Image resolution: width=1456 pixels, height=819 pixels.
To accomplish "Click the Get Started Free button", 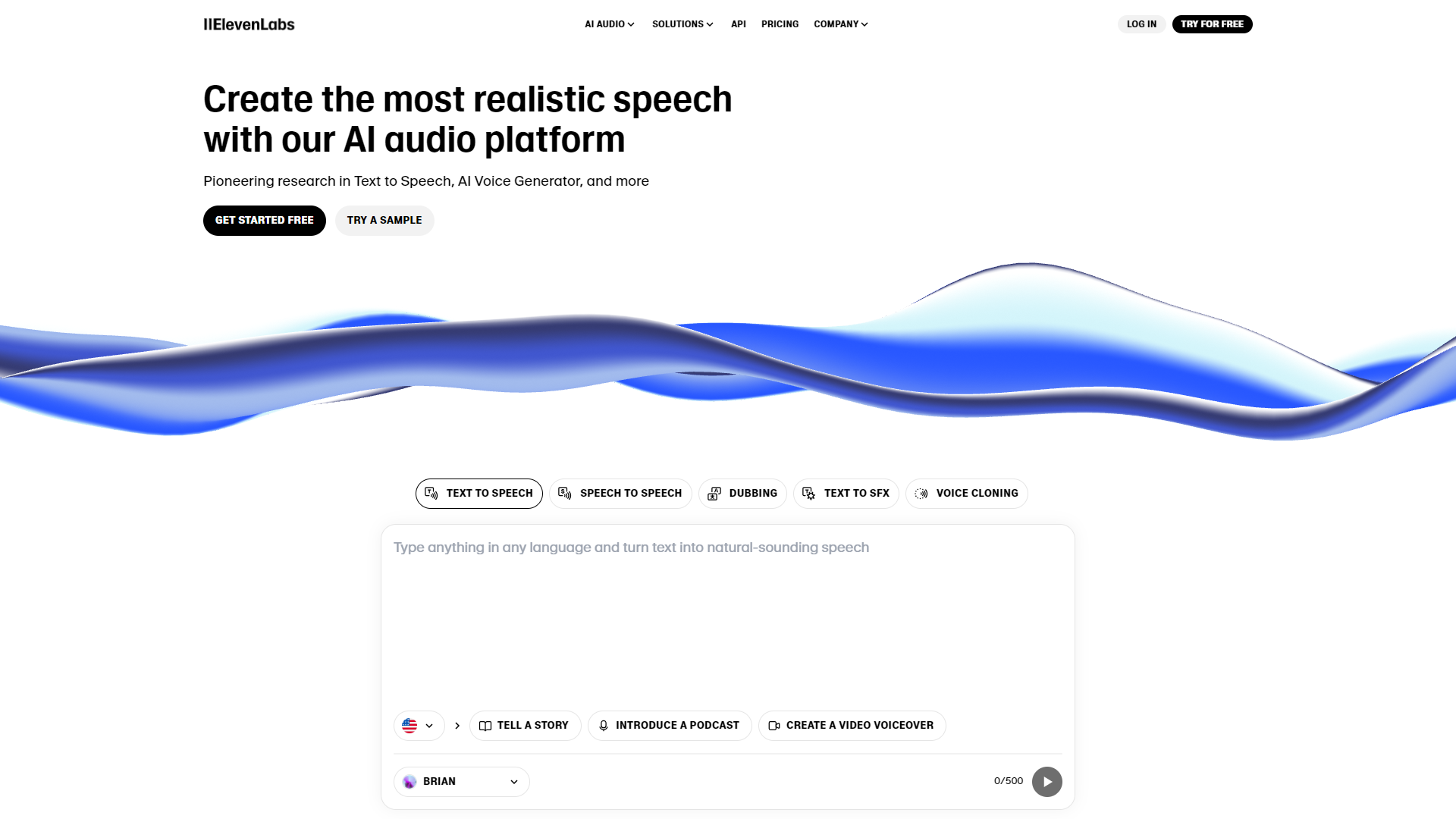I will [x=264, y=219].
